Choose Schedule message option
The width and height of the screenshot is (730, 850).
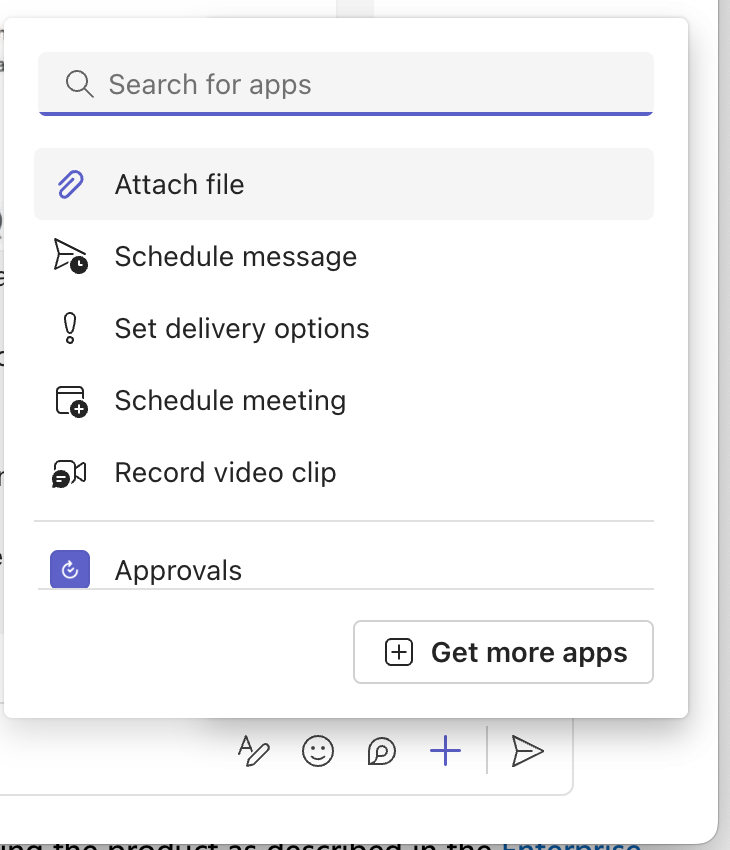[344, 256]
